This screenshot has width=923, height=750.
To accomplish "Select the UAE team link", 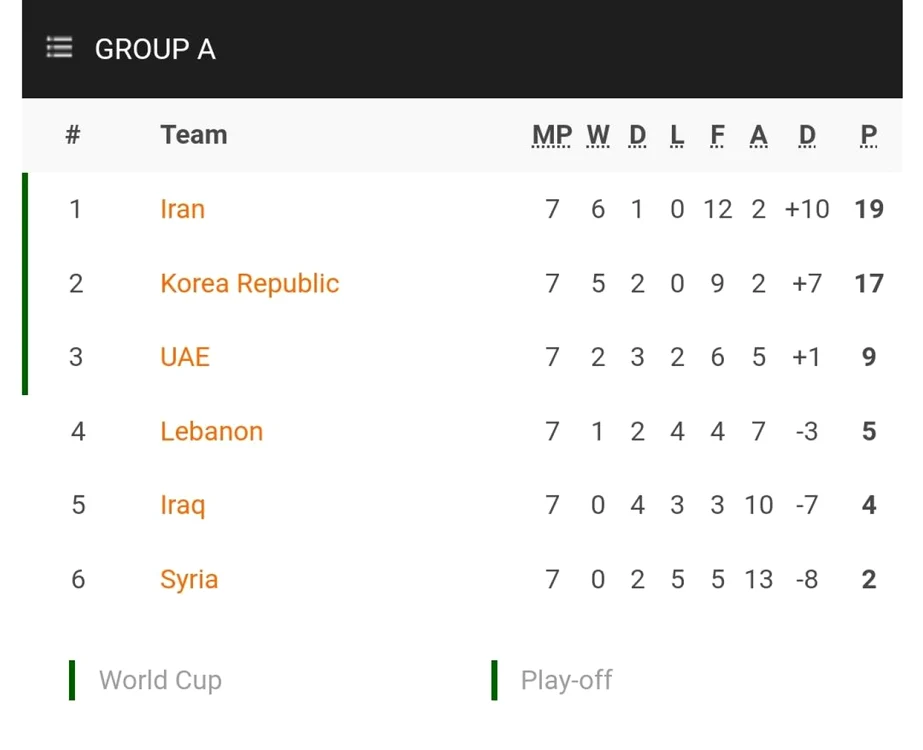I will tap(185, 357).
